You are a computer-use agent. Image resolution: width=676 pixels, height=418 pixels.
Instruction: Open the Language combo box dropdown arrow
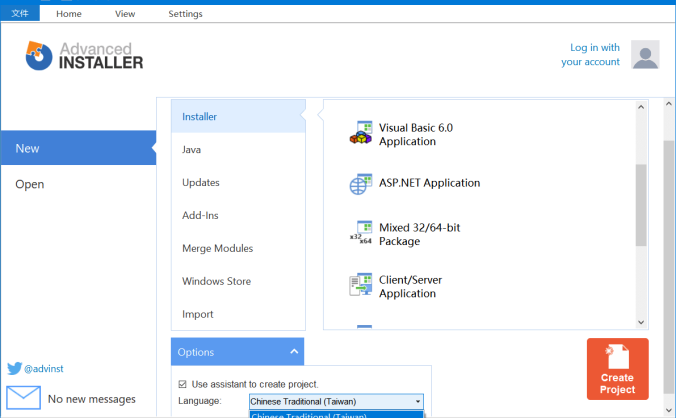pyautogui.click(x=417, y=402)
